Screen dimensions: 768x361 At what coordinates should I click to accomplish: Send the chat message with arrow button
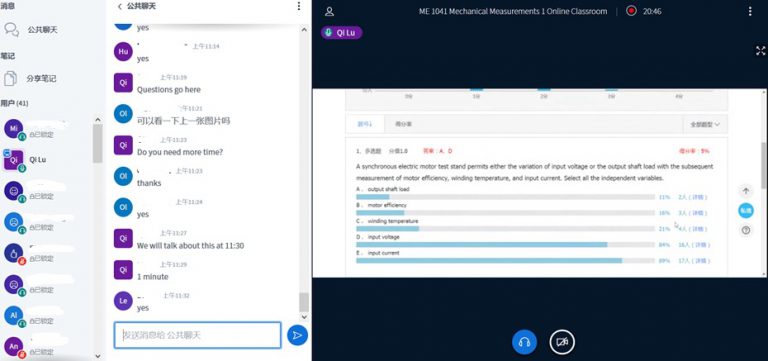297,335
